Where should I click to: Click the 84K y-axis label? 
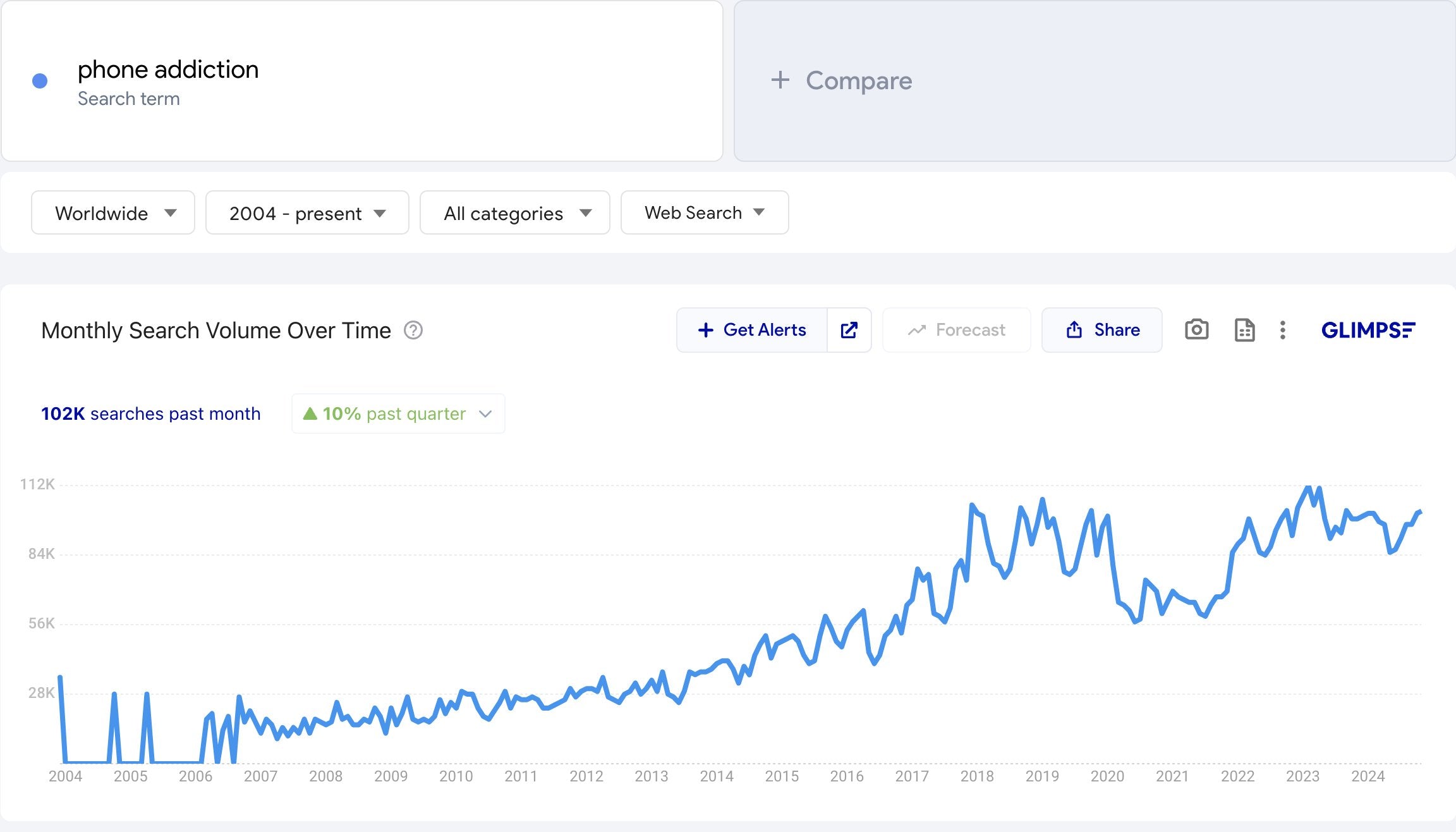(x=41, y=554)
